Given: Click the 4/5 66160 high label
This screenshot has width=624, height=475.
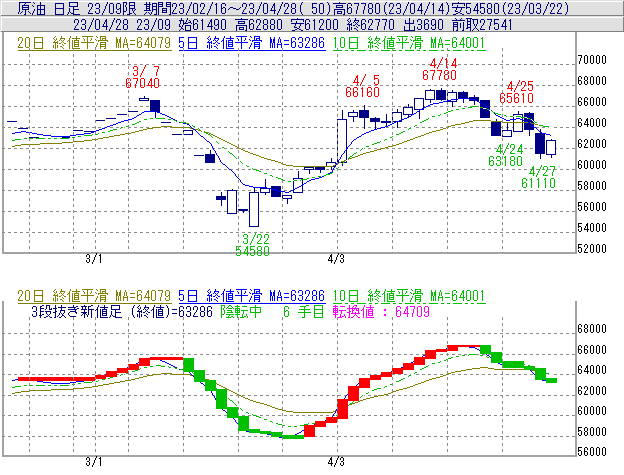Looking at the screenshot, I should [363, 86].
